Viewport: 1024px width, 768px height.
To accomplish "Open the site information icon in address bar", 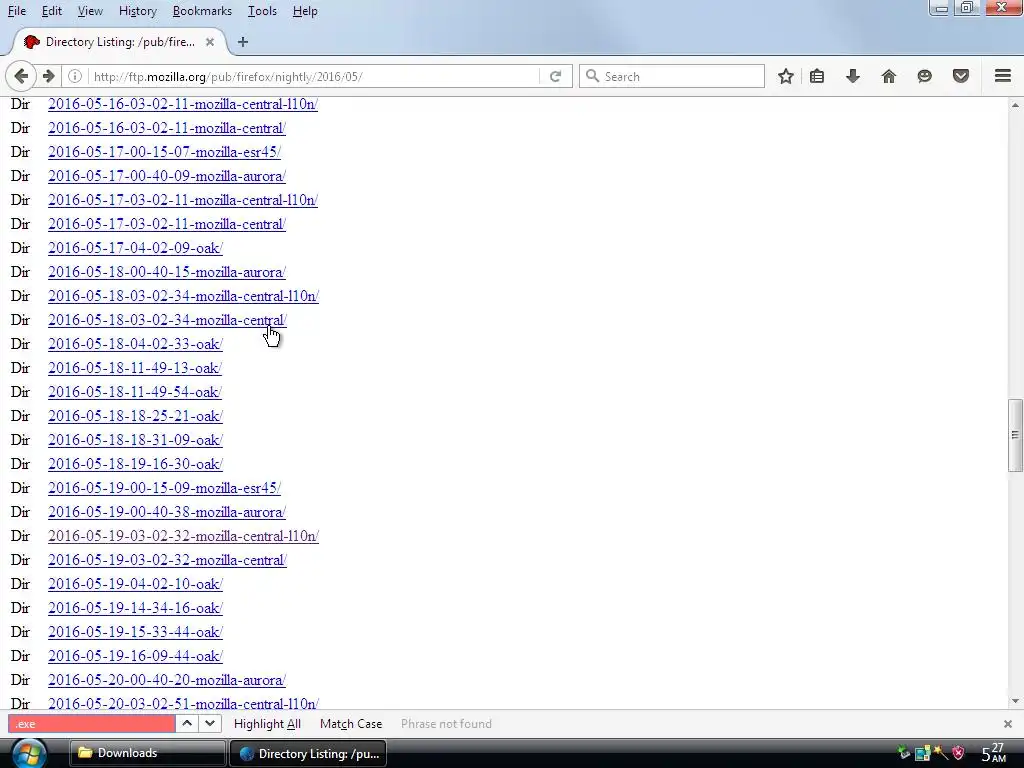I will (75, 76).
